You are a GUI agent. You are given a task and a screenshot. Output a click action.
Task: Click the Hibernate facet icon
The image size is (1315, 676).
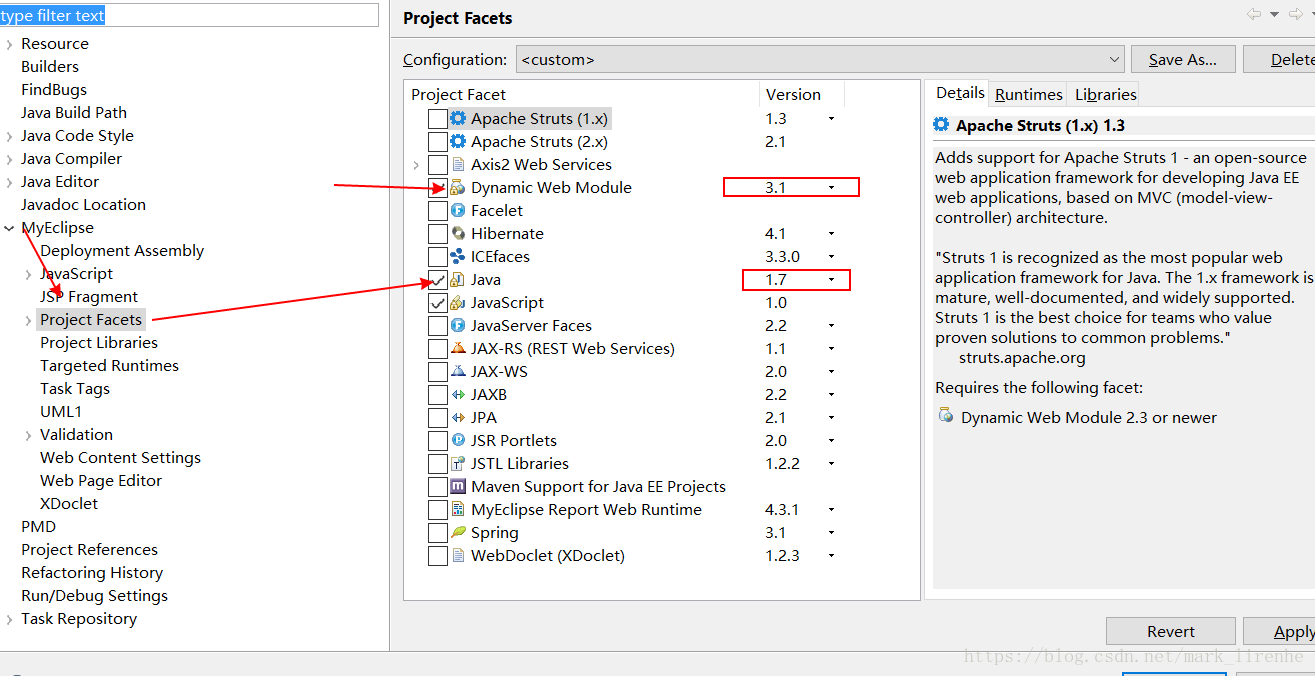point(458,233)
